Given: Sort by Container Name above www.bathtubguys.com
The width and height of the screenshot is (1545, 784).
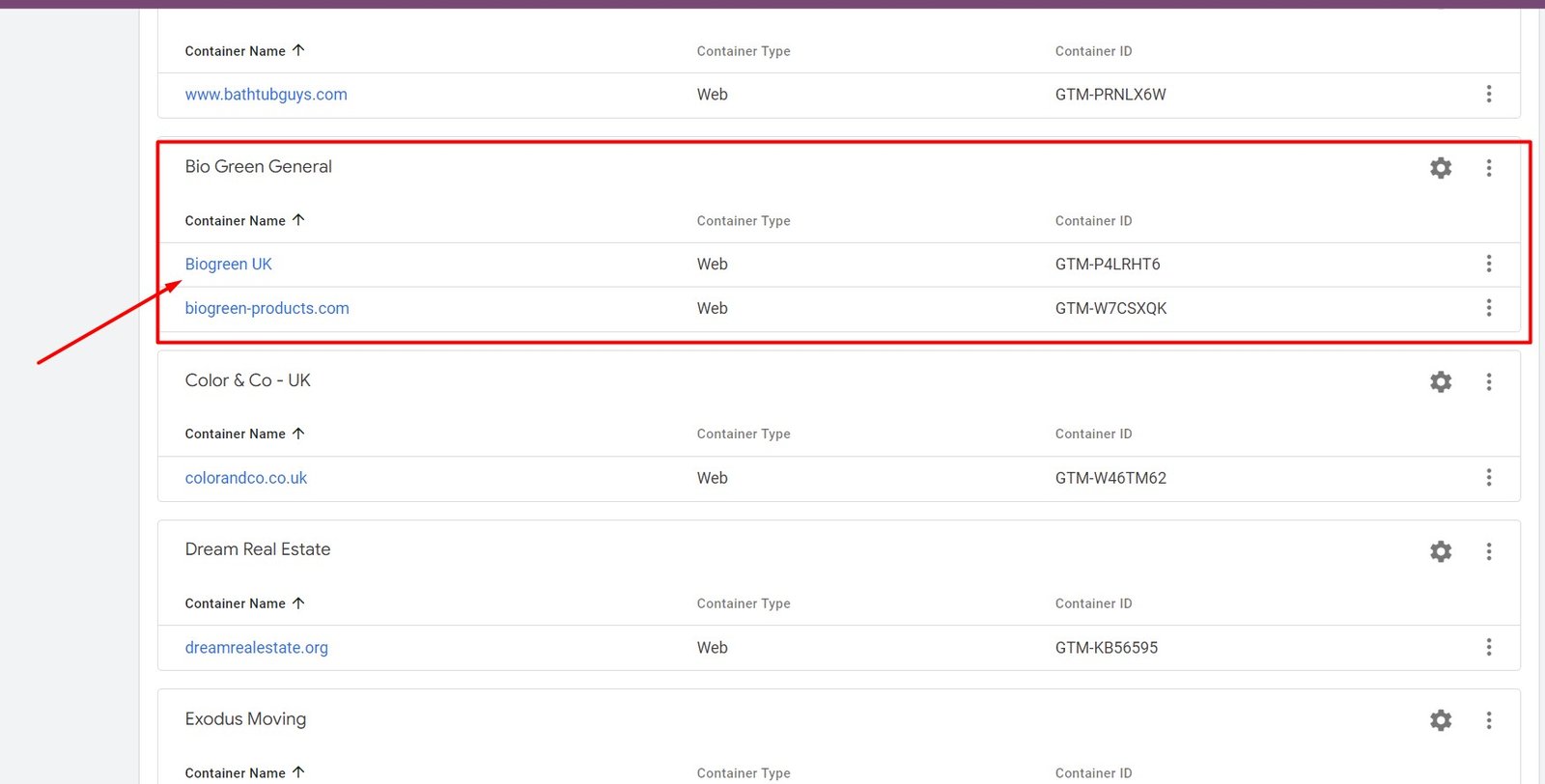Looking at the screenshot, I should point(244,50).
